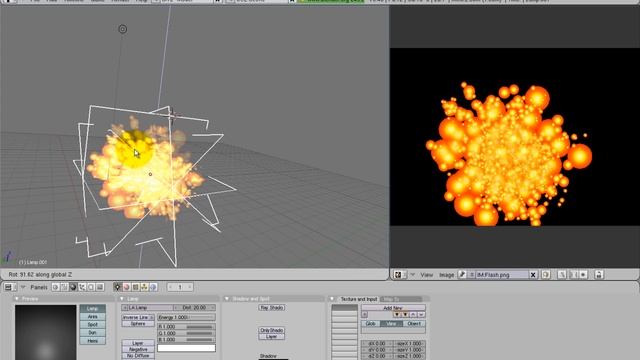This screenshot has width=640, height=360.
Task: Click the Dist: 20.00 number field
Action: (x=195, y=308)
